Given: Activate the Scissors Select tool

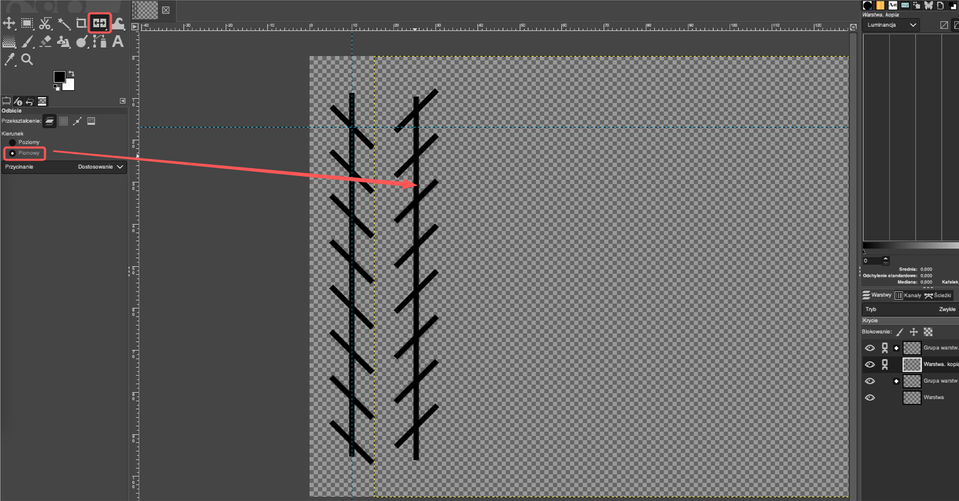Looking at the screenshot, I should (x=45, y=23).
